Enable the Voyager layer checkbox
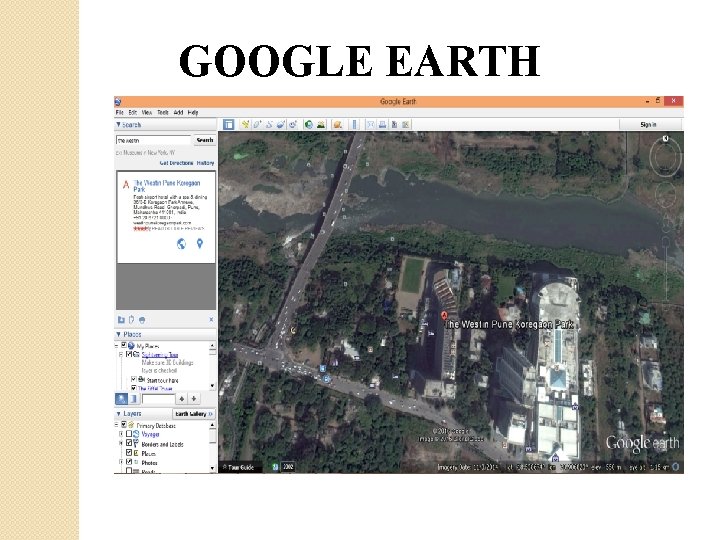The image size is (720, 540). [x=129, y=434]
